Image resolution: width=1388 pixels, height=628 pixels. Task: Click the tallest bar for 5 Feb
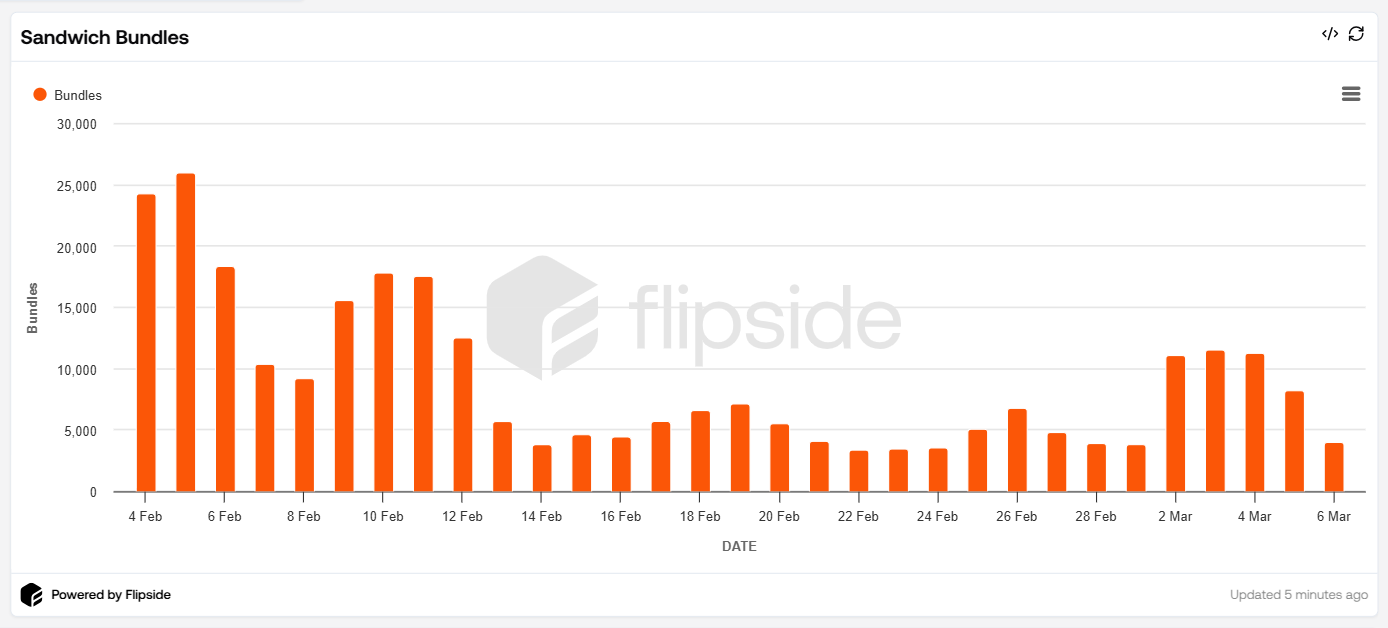pyautogui.click(x=185, y=332)
